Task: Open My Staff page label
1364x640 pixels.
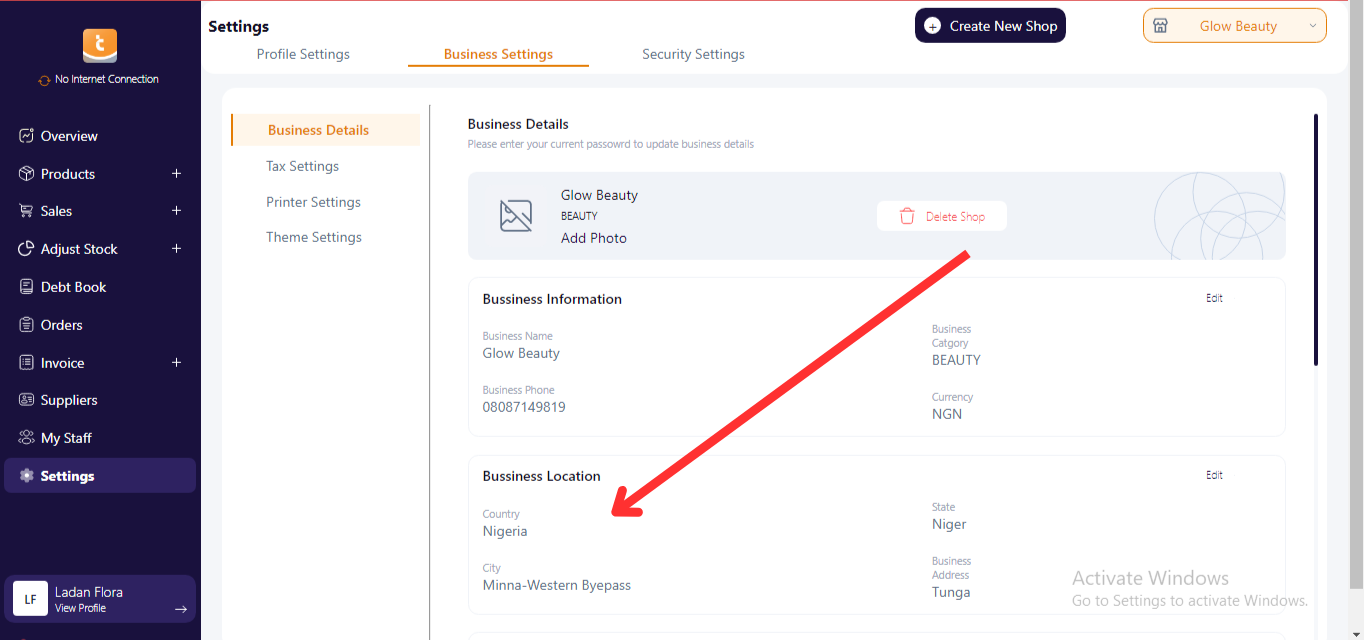Action: 66,438
